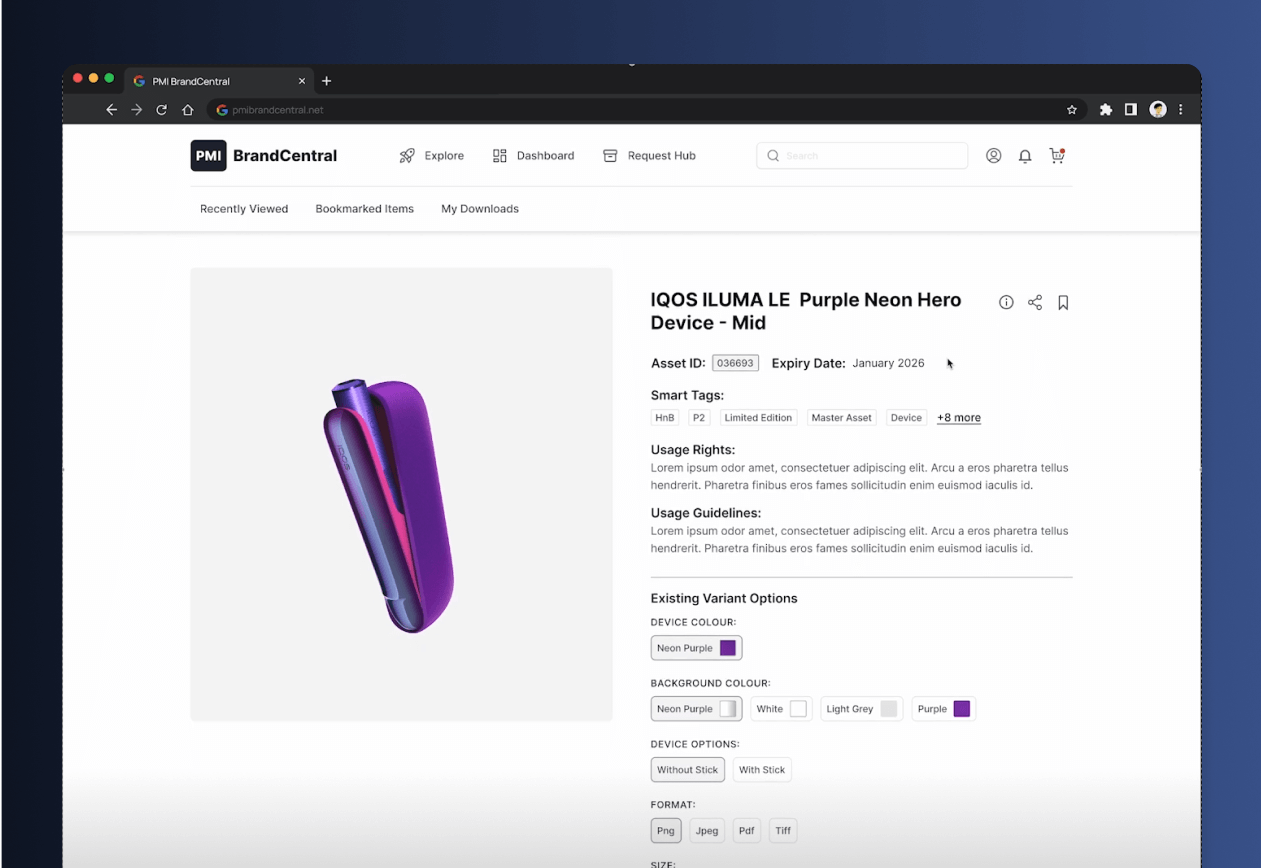Select Jpeg format
Viewport: 1261px width, 868px height.
pyautogui.click(x=707, y=831)
